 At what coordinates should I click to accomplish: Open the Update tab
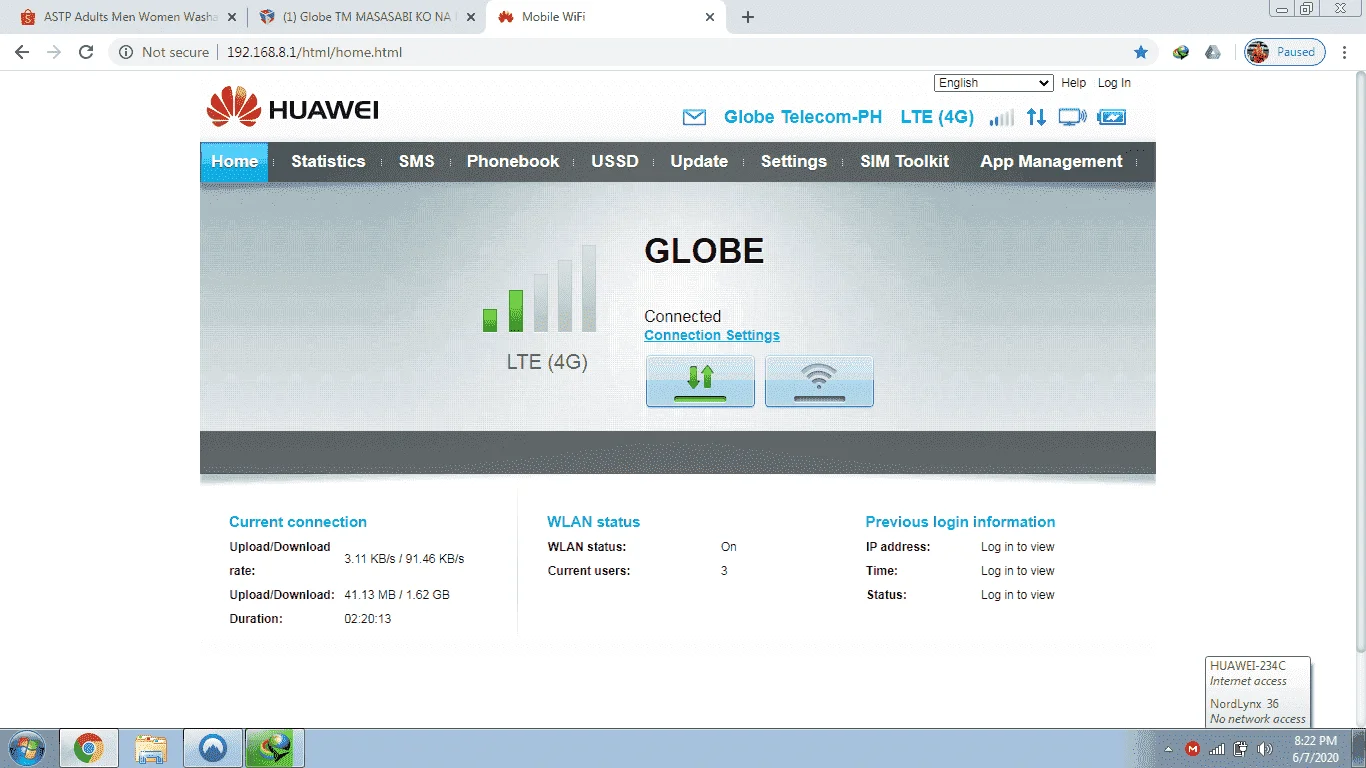click(x=699, y=161)
